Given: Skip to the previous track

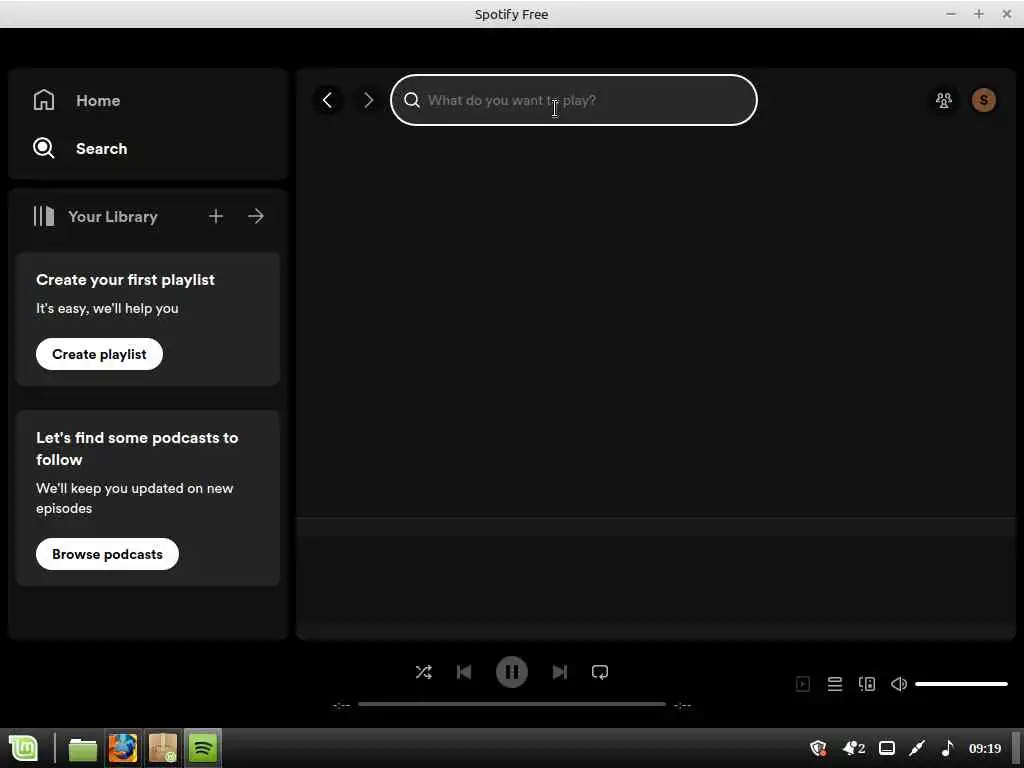Looking at the screenshot, I should click(464, 672).
